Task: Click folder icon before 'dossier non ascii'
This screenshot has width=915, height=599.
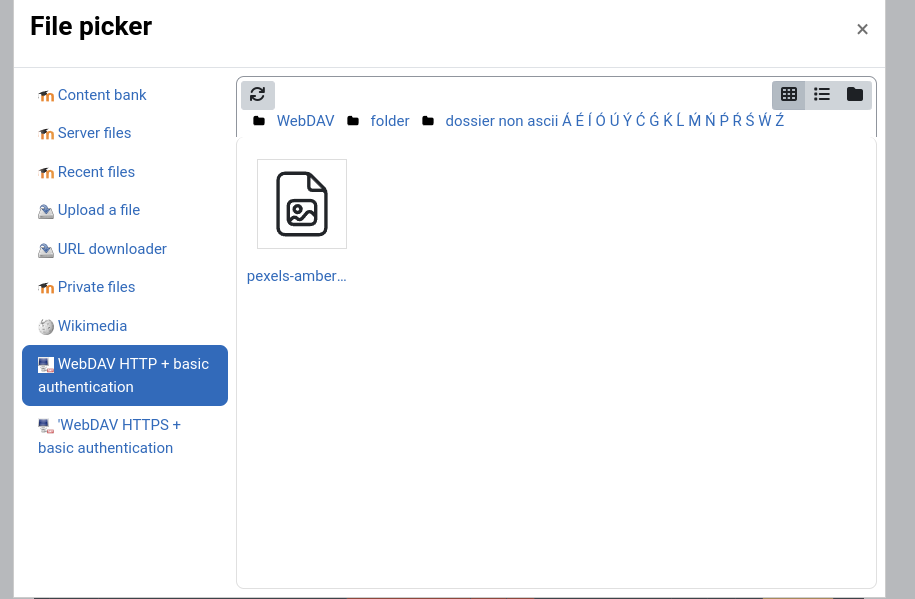Action: pos(428,121)
